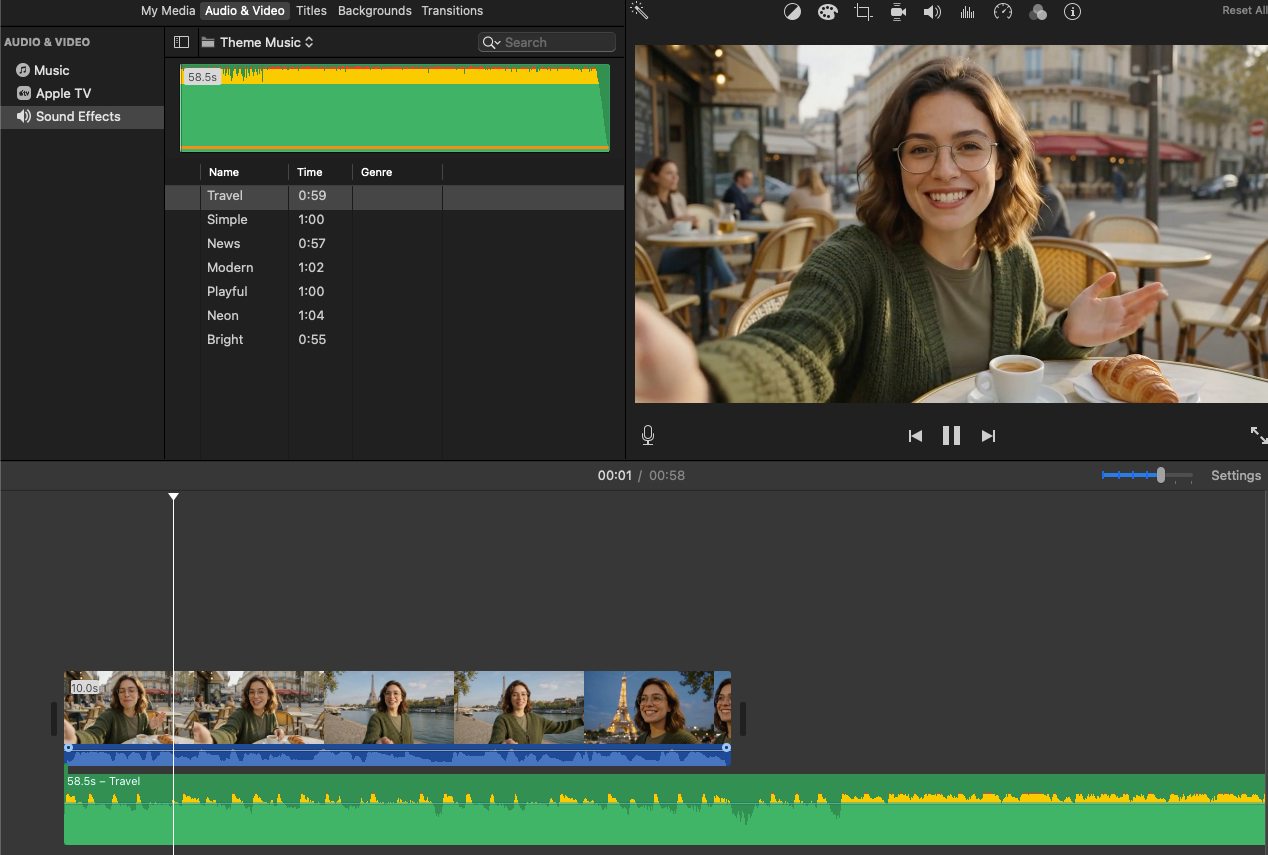
Task: Open the clip information tool
Action: point(1073,12)
